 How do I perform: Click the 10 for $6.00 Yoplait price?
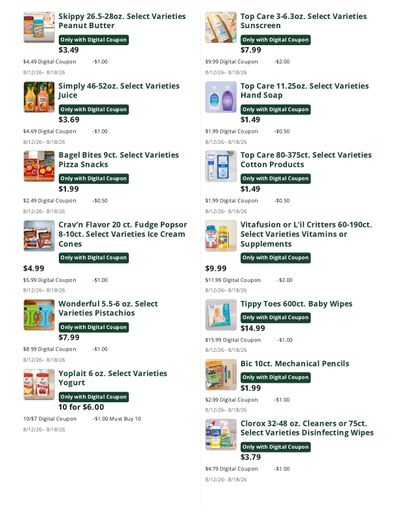(x=81, y=407)
